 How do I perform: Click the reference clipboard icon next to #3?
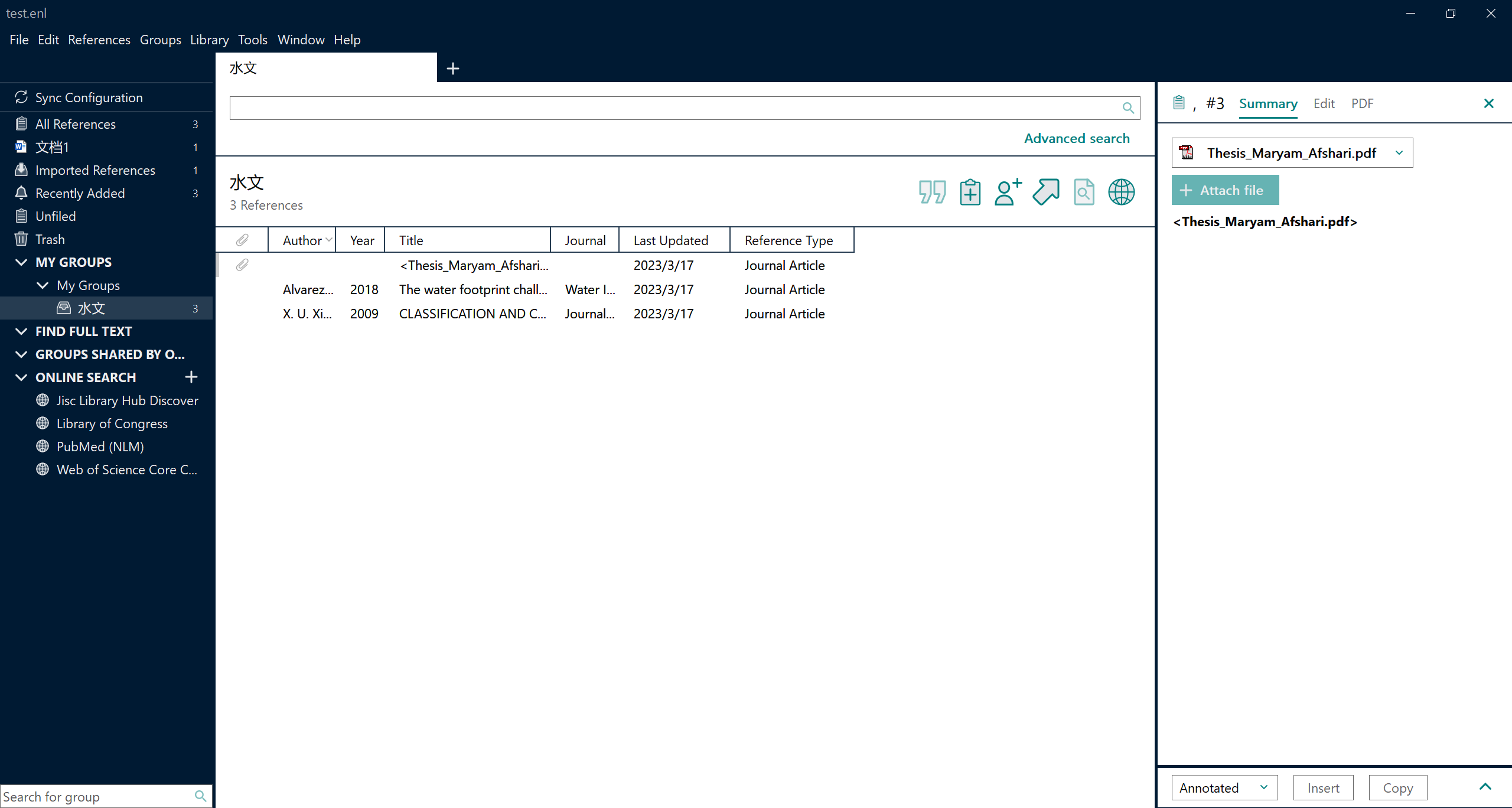(1179, 103)
